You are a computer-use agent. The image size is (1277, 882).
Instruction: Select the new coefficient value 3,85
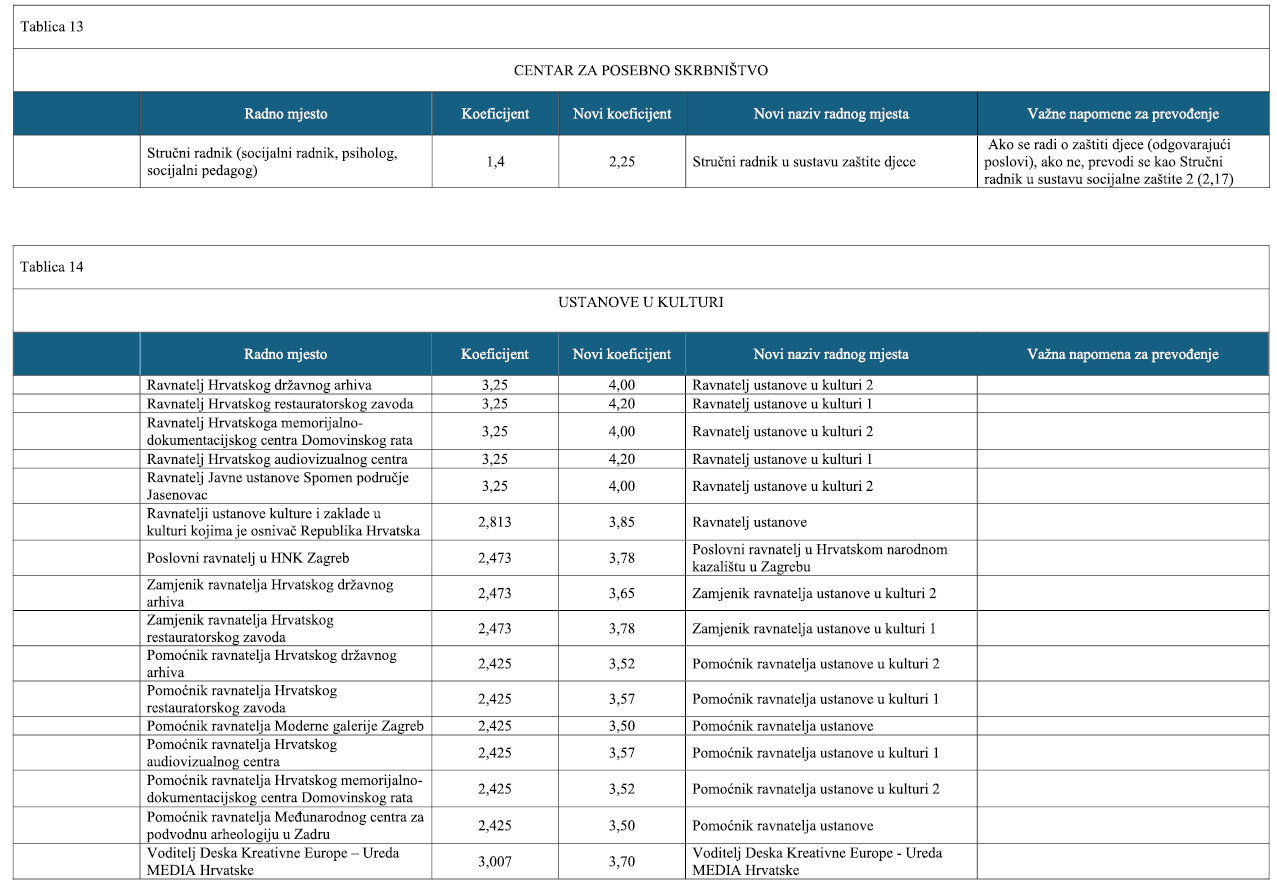pyautogui.click(x=622, y=522)
